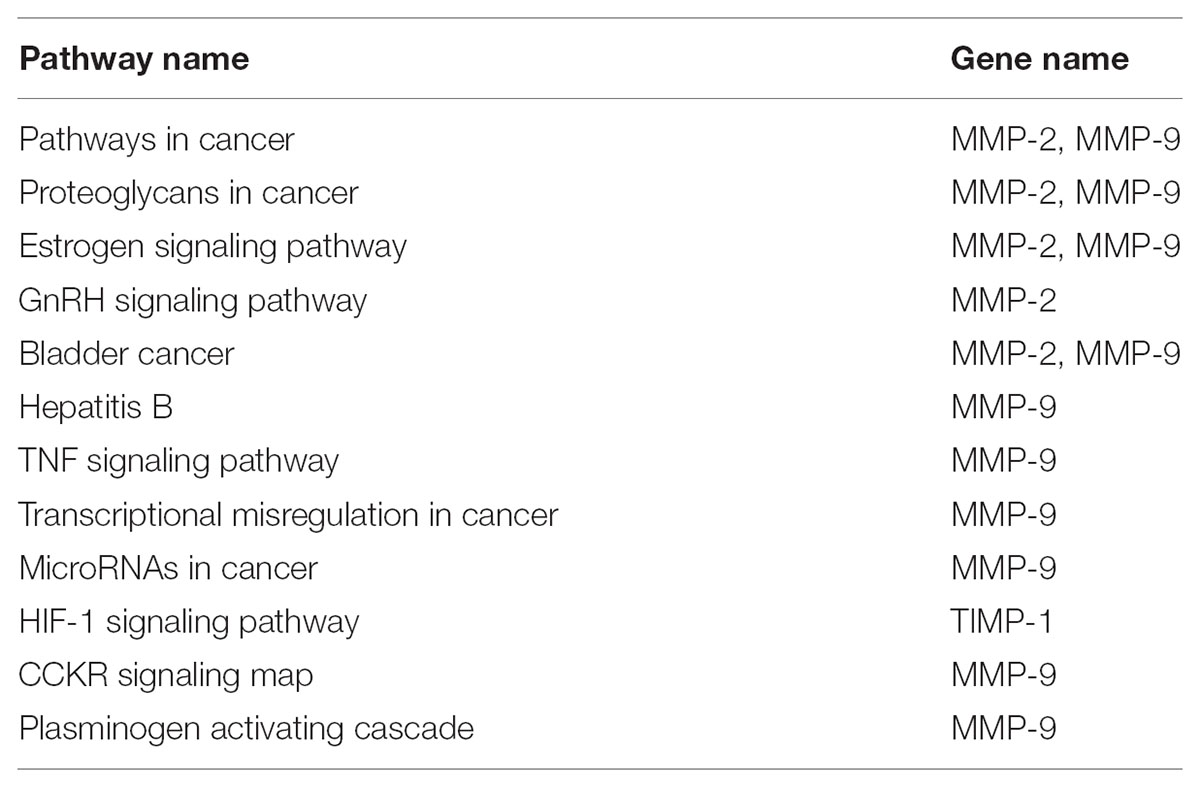
Task: Click the gene cell for Pathways in cancer
Action: (x=1066, y=138)
